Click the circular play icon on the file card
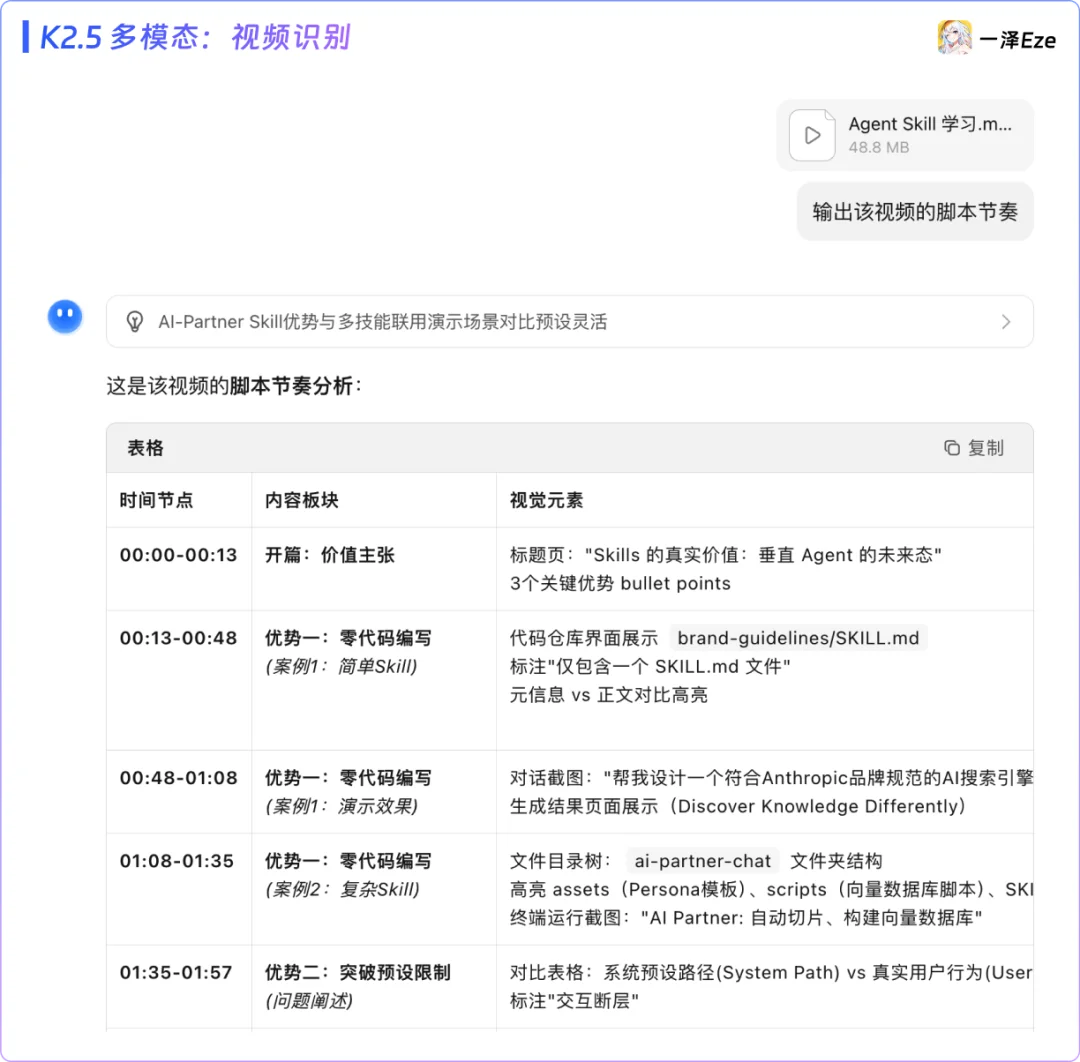Viewport: 1080px width, 1062px height. [x=812, y=135]
